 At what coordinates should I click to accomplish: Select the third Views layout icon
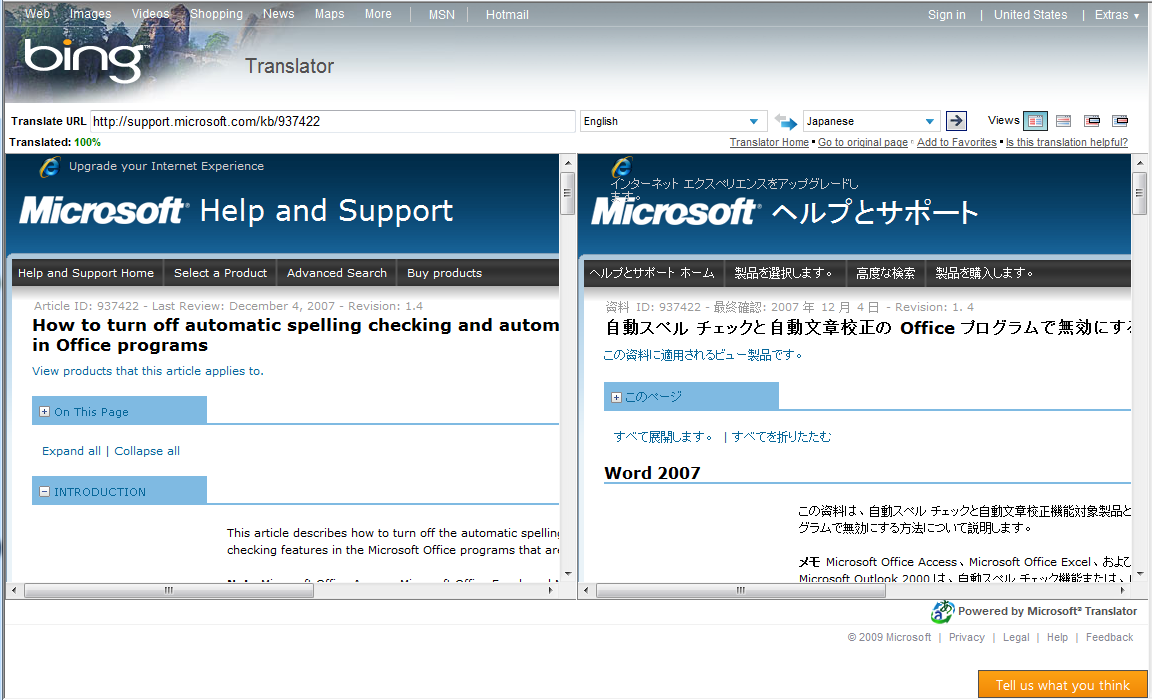point(1092,121)
